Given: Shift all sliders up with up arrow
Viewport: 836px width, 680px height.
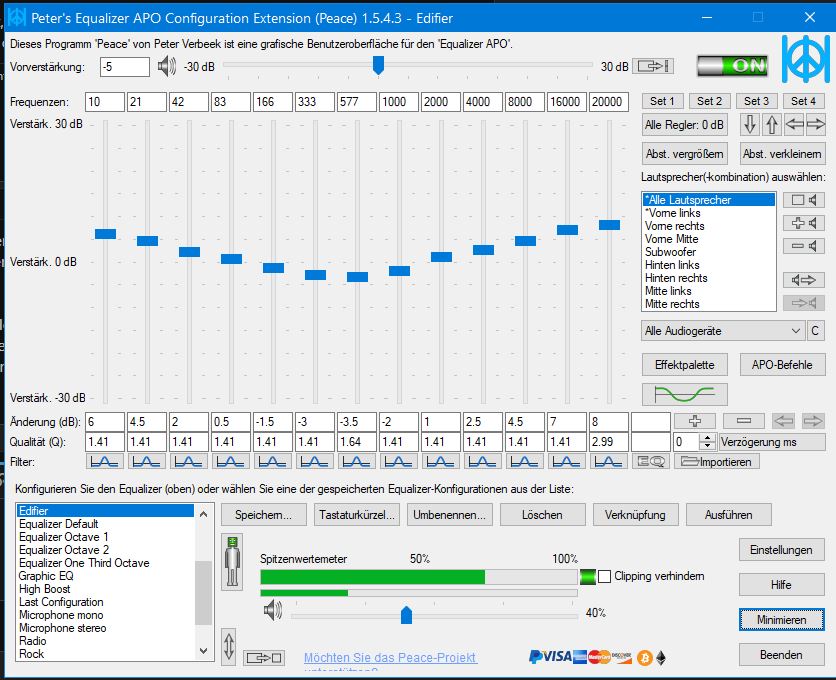Looking at the screenshot, I should pyautogui.click(x=771, y=125).
